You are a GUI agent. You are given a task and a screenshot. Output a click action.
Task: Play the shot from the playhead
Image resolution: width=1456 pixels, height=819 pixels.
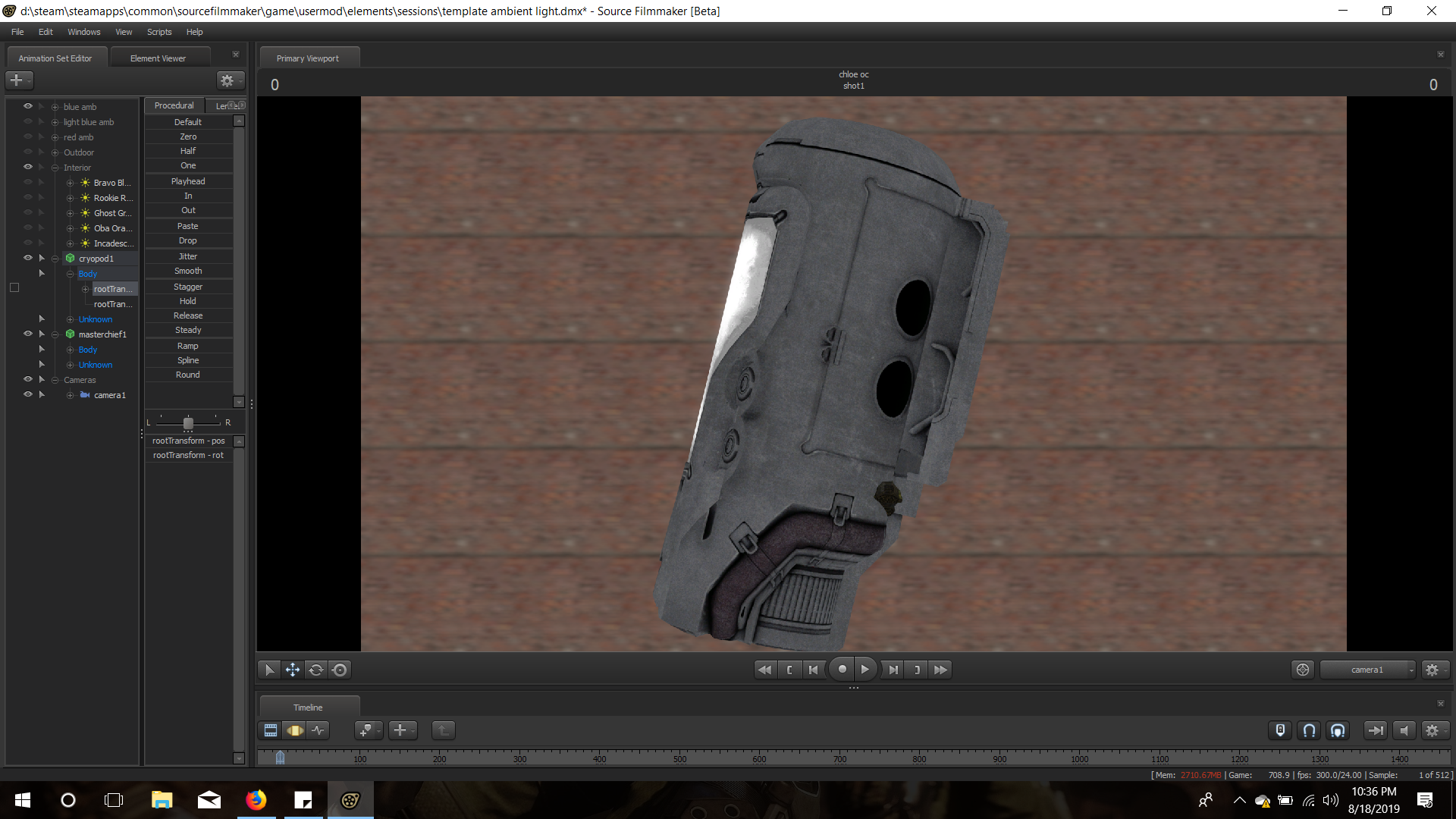click(864, 670)
